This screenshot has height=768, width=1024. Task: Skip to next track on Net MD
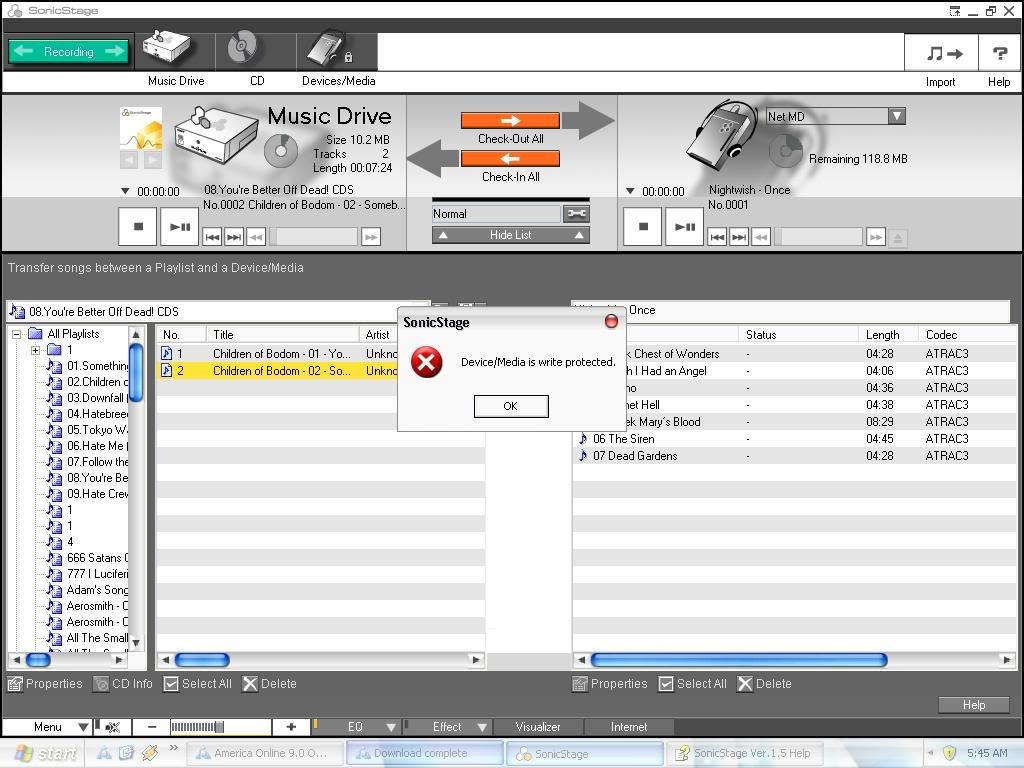739,237
